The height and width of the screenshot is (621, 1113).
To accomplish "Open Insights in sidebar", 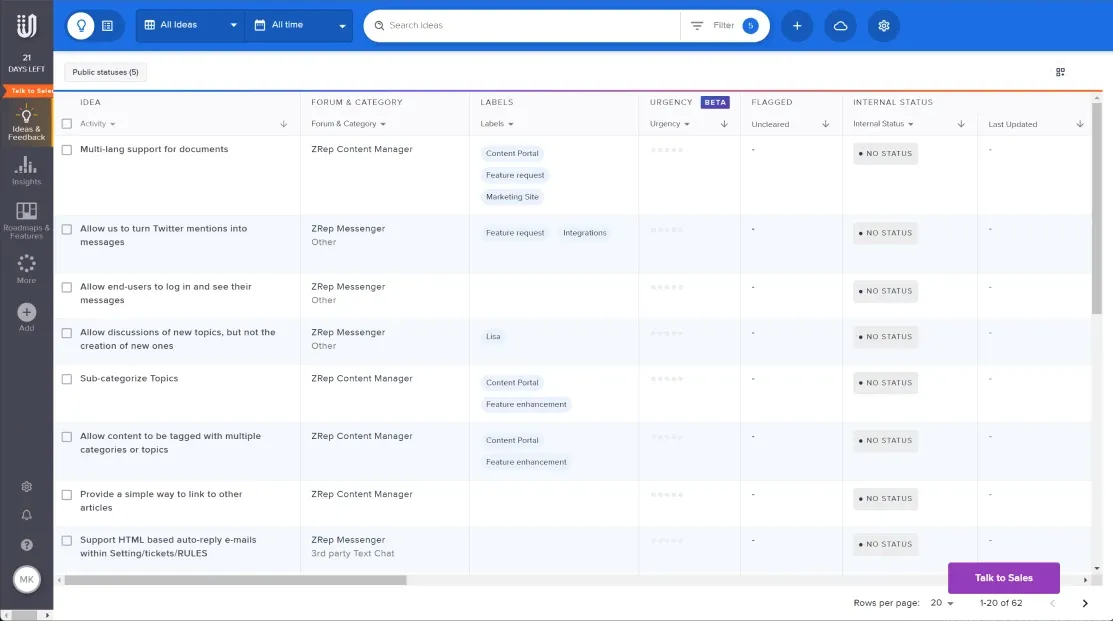I will pos(26,171).
